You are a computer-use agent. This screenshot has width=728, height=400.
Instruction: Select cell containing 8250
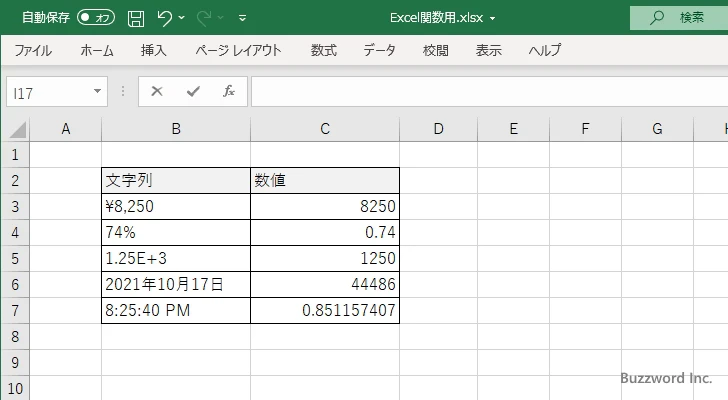[x=325, y=206]
